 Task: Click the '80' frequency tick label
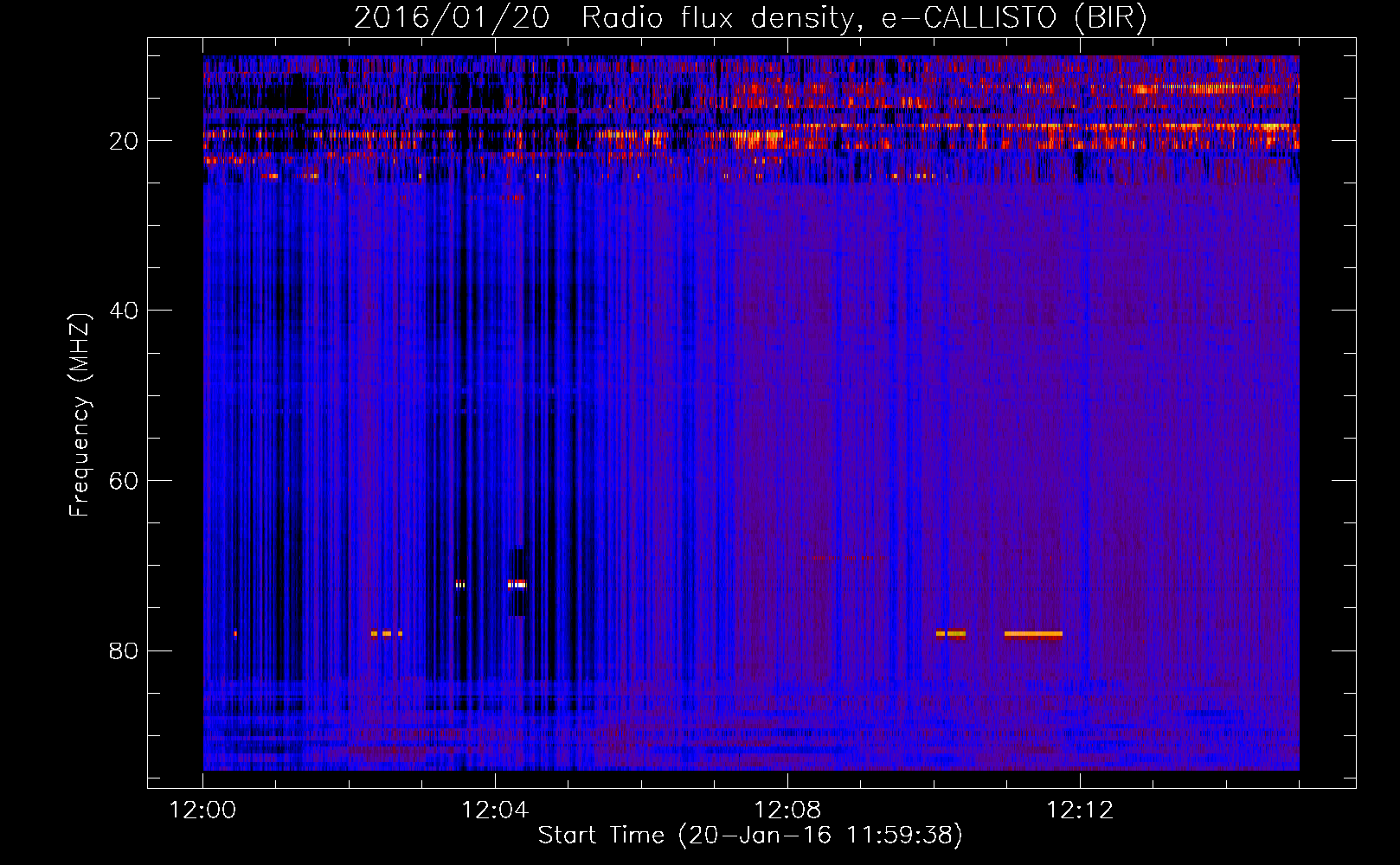(124, 650)
